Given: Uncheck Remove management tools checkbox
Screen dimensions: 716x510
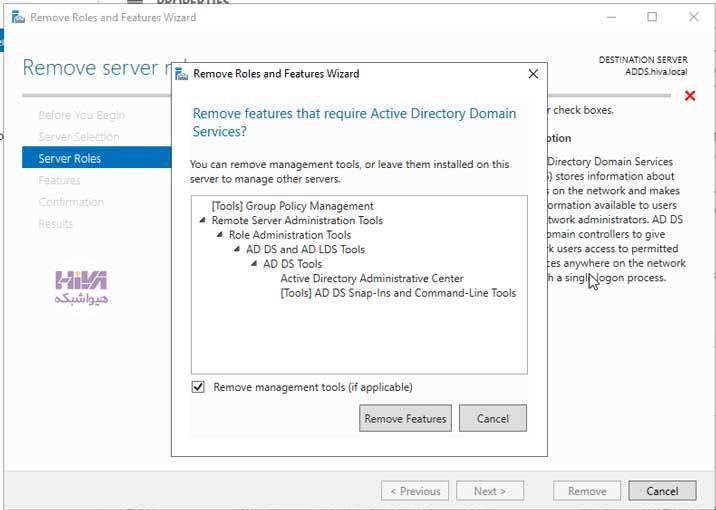Looking at the screenshot, I should tap(198, 387).
